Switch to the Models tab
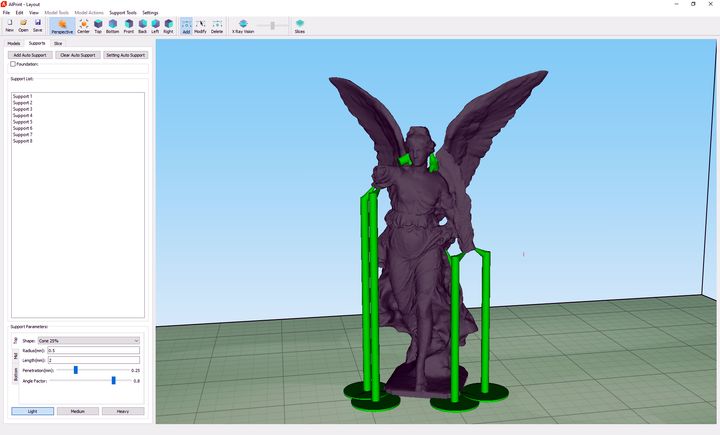 point(14,43)
